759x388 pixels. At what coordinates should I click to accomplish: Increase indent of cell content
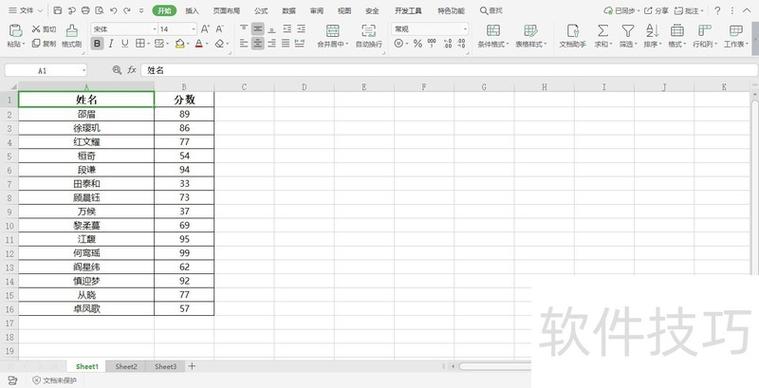(301, 29)
